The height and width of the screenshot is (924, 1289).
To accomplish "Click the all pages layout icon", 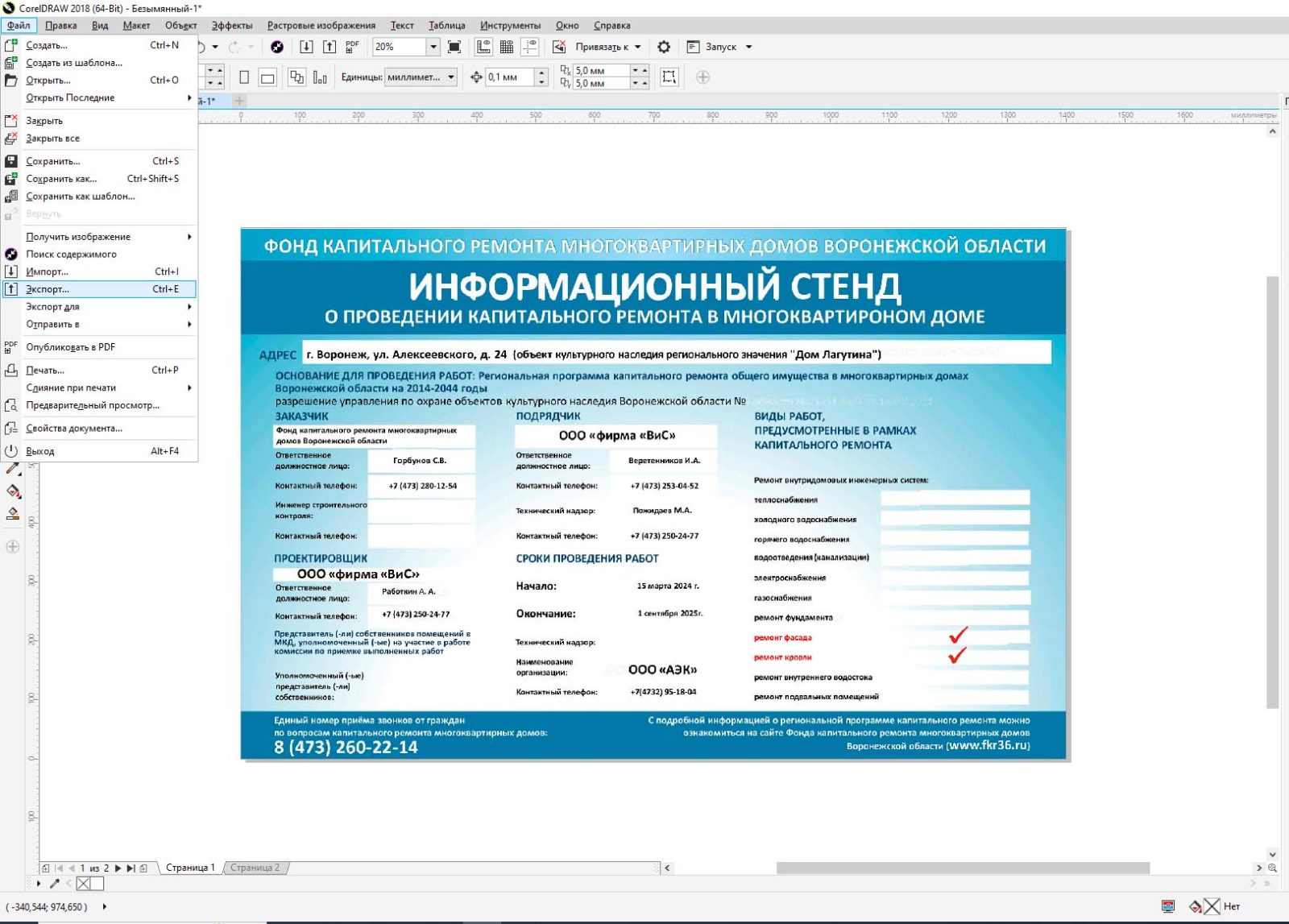I will (297, 77).
